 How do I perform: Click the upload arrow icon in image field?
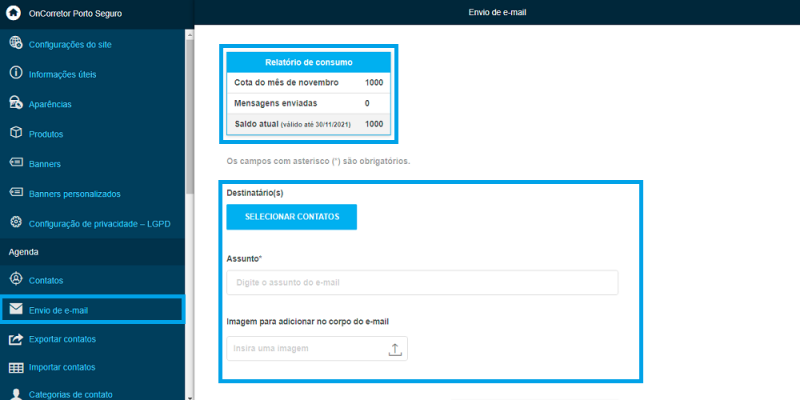tap(395, 349)
